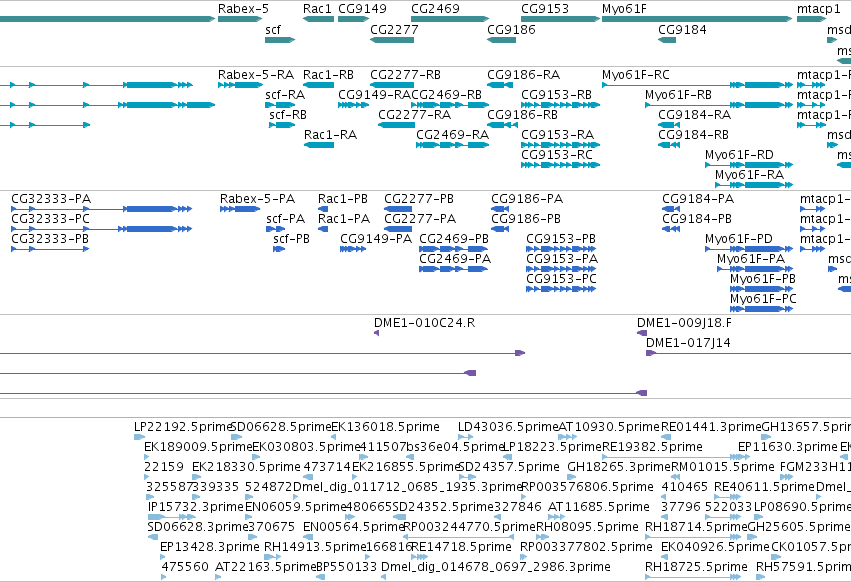Open the CG9186-RA transcript label
Image resolution: width=851 pixels, height=582 pixels.
click(523, 74)
